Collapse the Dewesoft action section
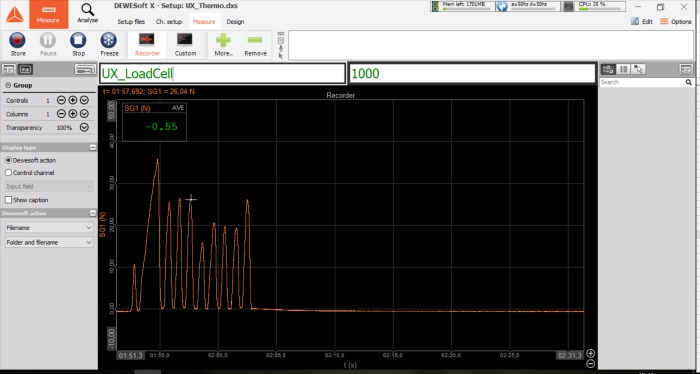 click(92, 213)
